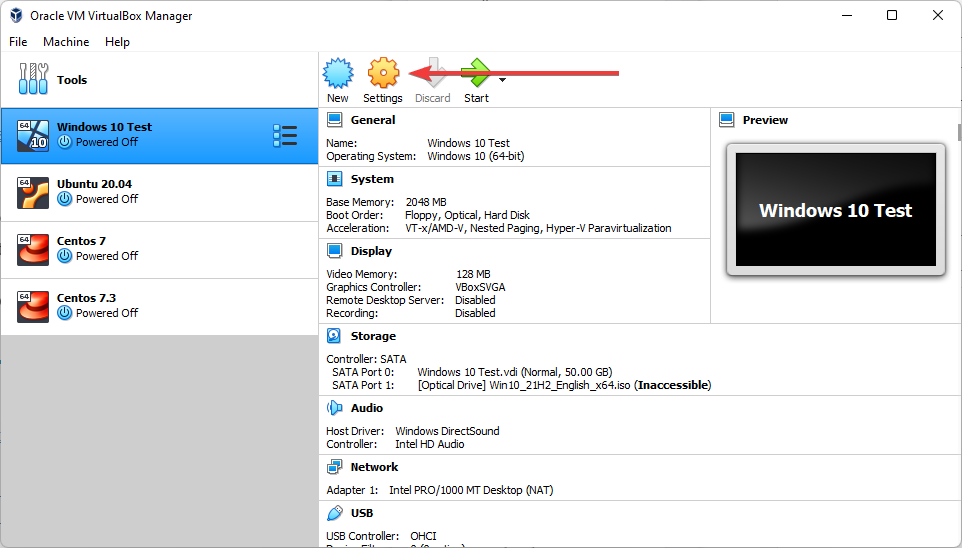Click the Win10_21H2_English_x64.iso optical drive entry
This screenshot has height=548, width=962.
[x=564, y=385]
